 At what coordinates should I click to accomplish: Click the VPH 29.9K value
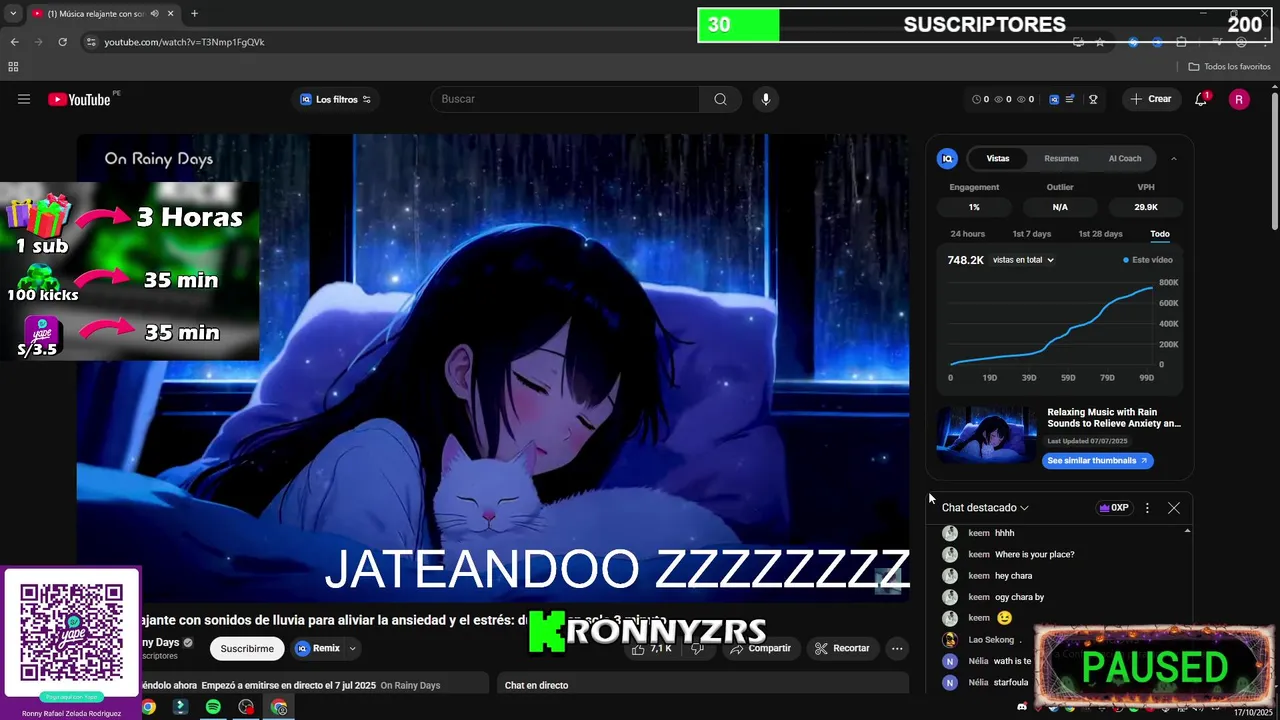click(1146, 207)
